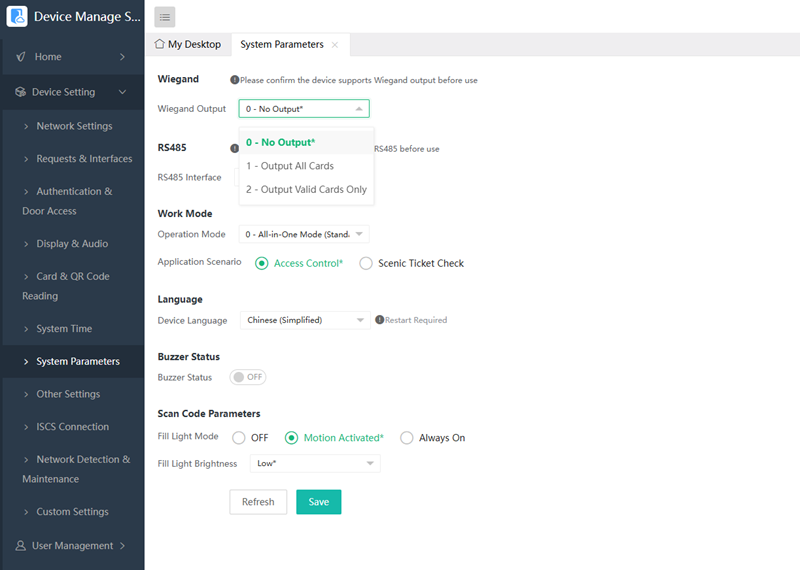Switch to the My Desktop tab
800x570 pixels.
(x=188, y=44)
